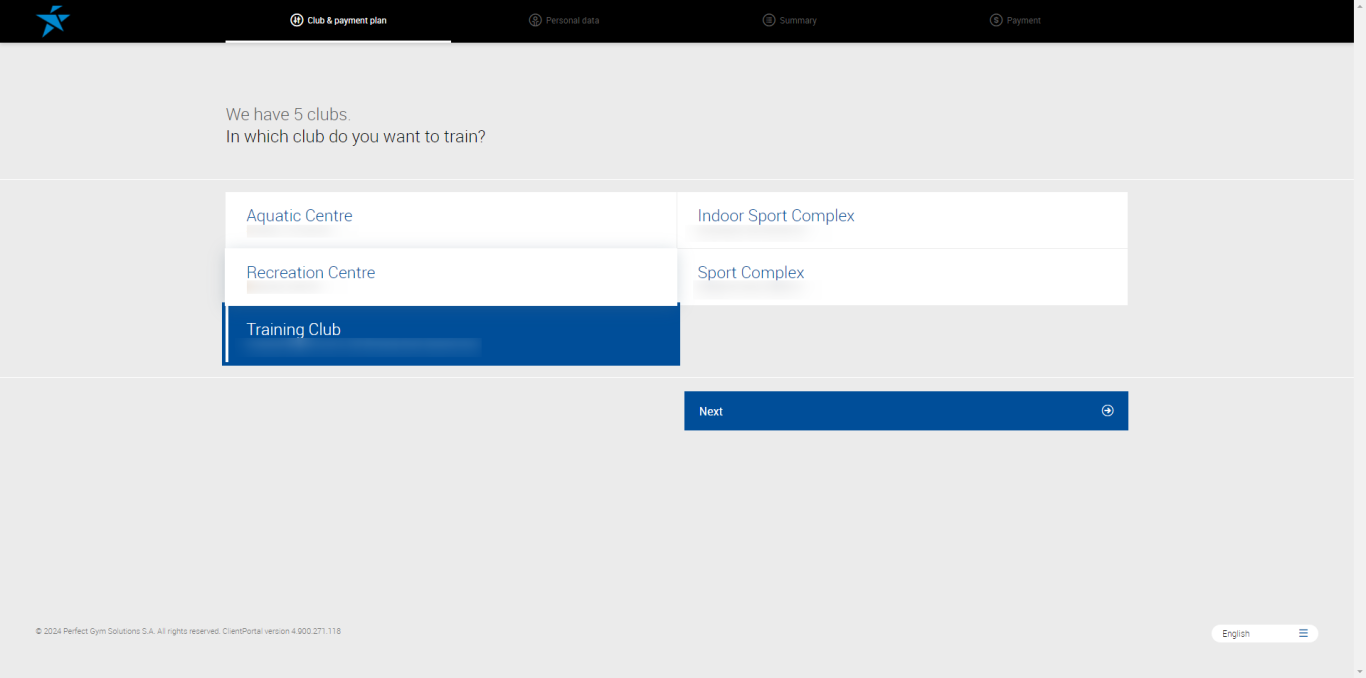The height and width of the screenshot is (678, 1366).
Task: Click the scrollbar up arrow
Action: (1360, 6)
